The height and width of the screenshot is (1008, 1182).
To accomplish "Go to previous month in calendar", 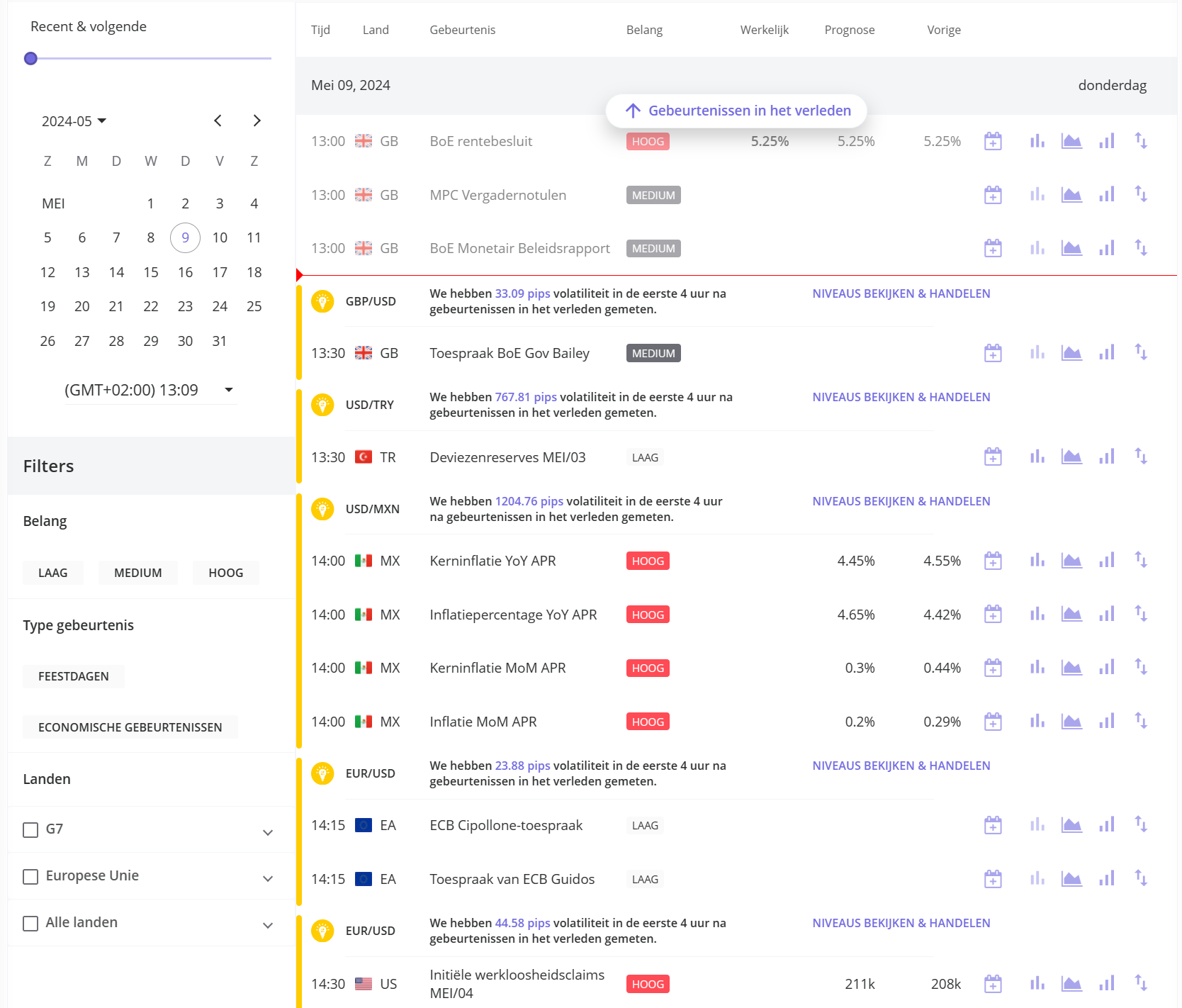I will tap(218, 121).
